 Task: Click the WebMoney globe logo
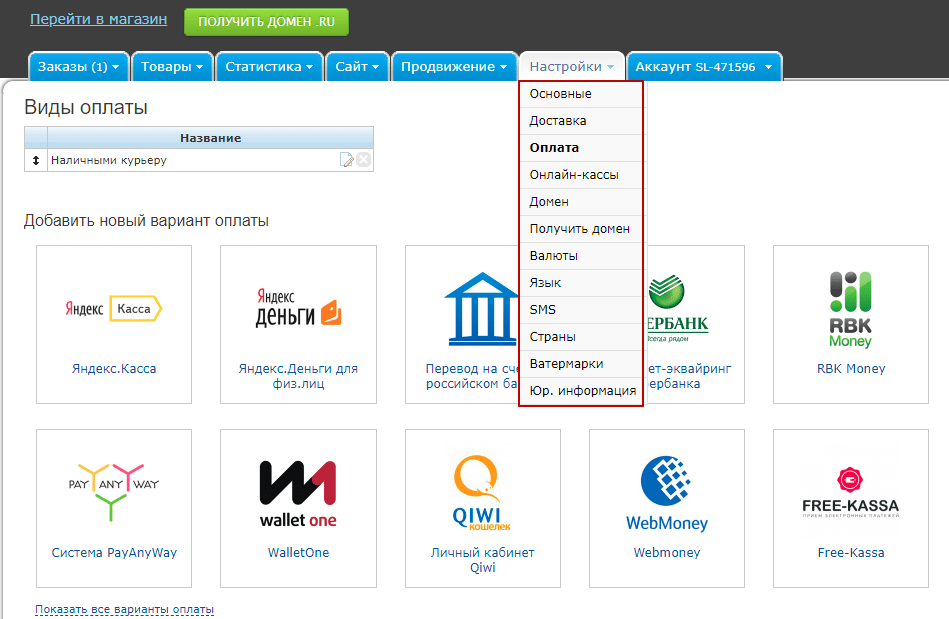666,493
